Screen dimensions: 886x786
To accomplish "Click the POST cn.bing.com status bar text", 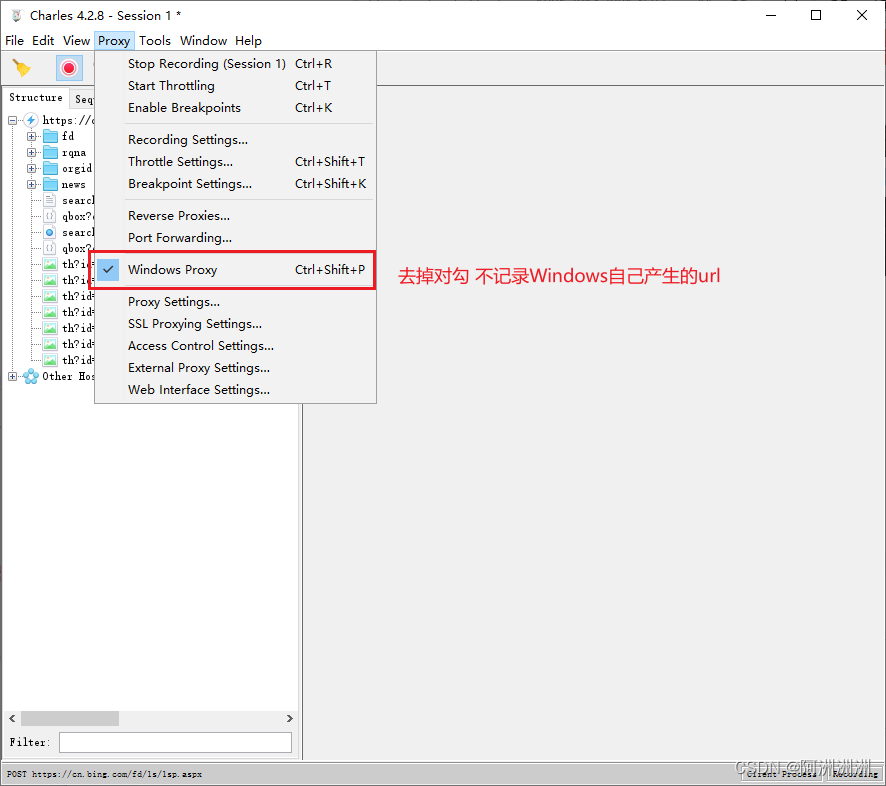I will (x=105, y=774).
